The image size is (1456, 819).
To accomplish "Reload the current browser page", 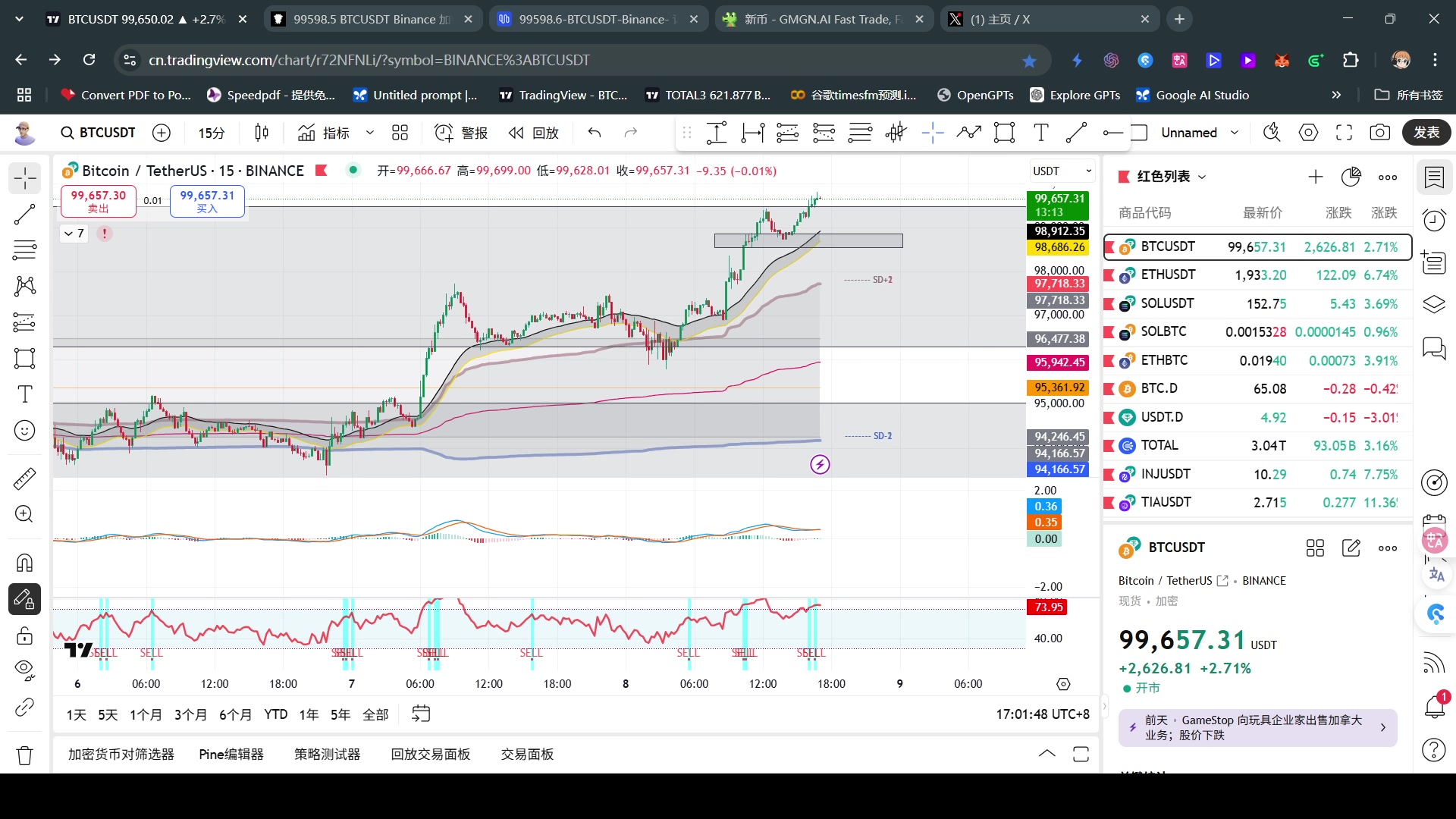I will click(x=89, y=60).
